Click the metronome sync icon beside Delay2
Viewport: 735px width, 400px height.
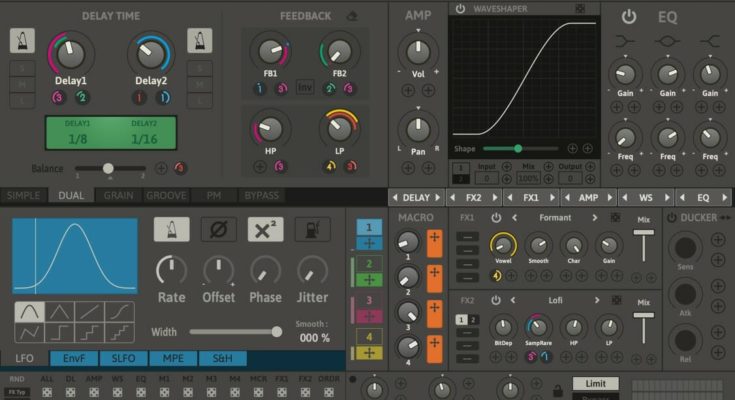click(x=199, y=41)
